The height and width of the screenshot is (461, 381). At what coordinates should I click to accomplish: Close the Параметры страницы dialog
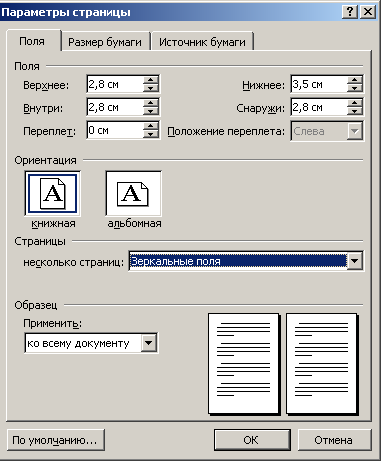coord(368,12)
